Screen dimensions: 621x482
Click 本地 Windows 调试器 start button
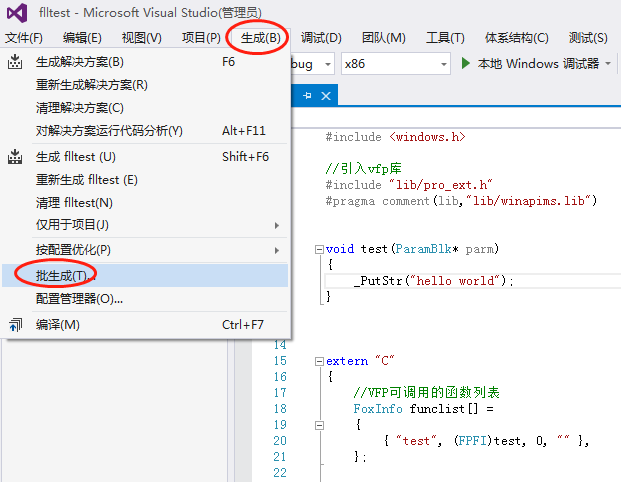pos(530,63)
